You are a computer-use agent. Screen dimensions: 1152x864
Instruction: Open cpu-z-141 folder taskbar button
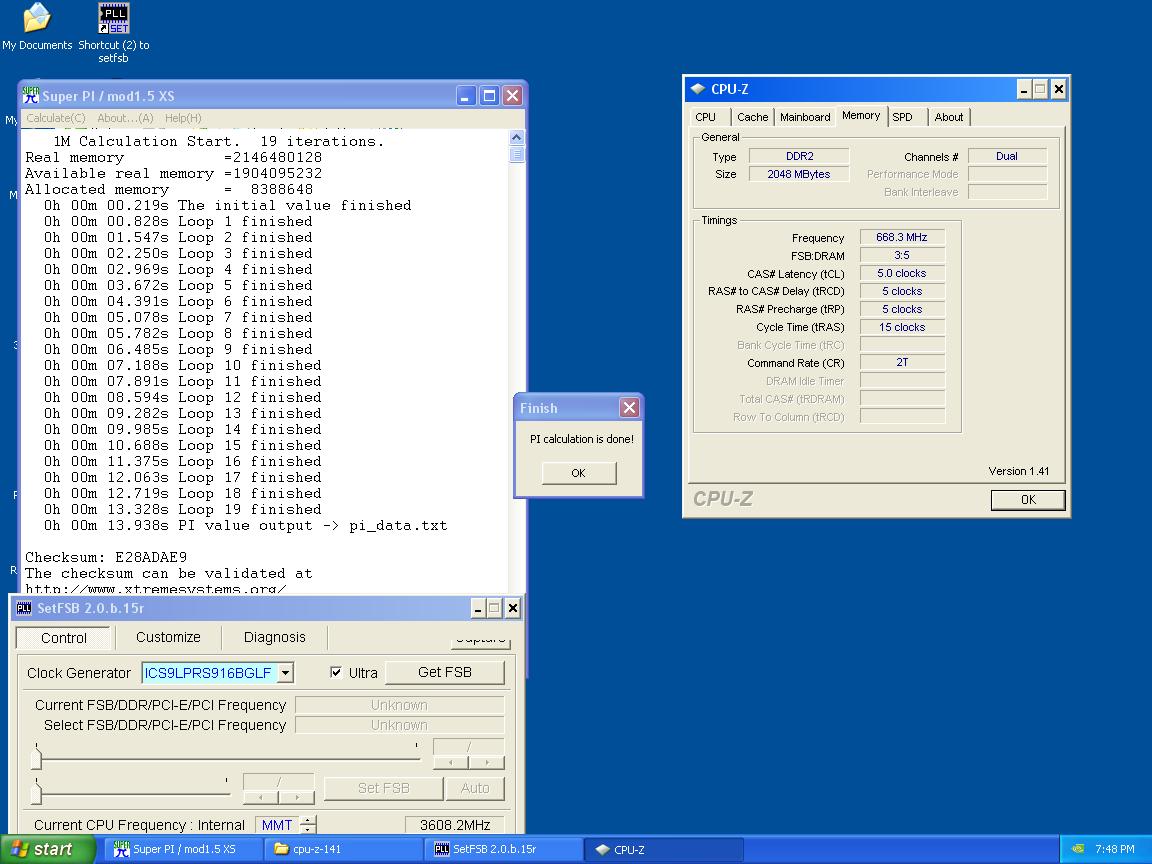[343, 849]
